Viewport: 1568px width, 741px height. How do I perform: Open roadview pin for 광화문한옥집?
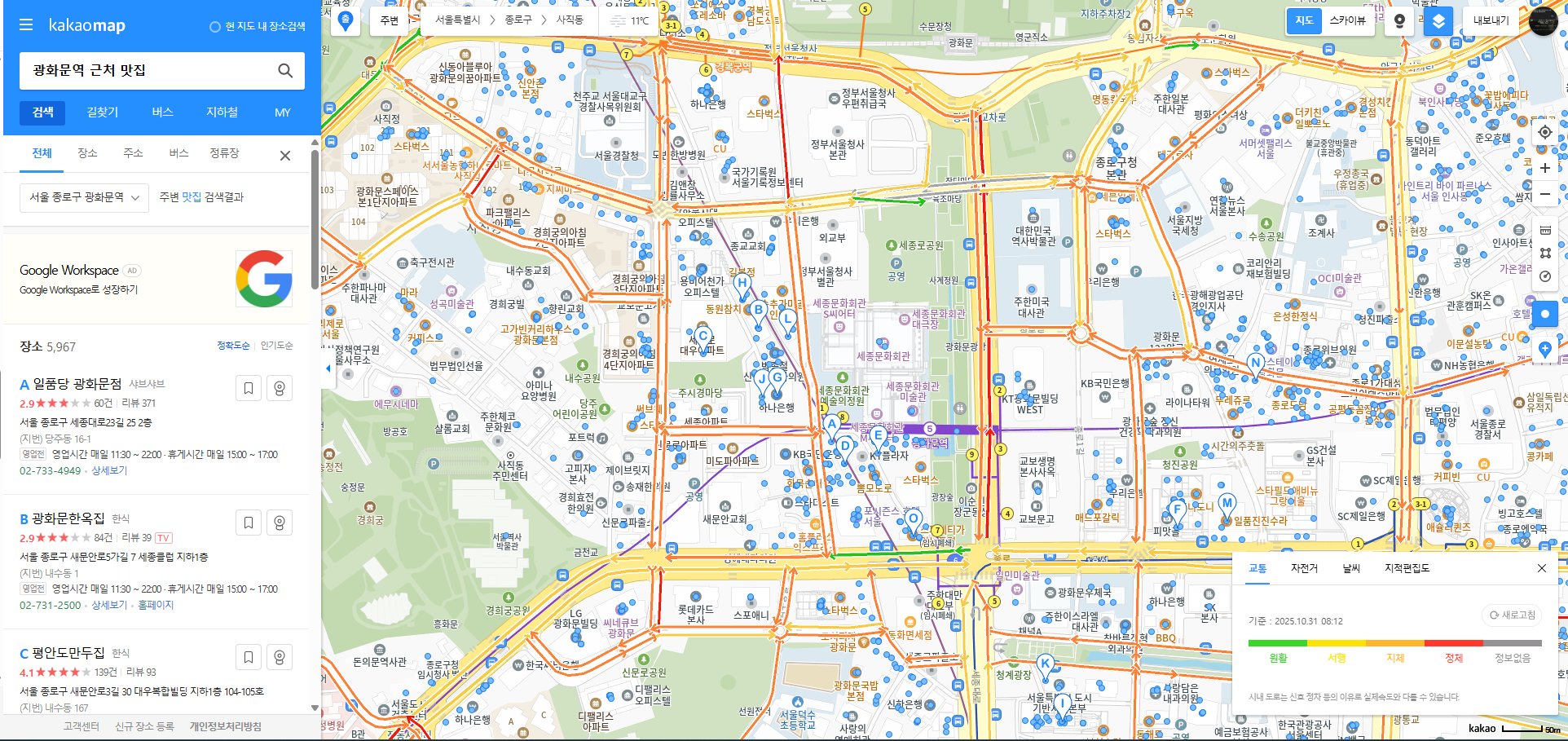(280, 523)
